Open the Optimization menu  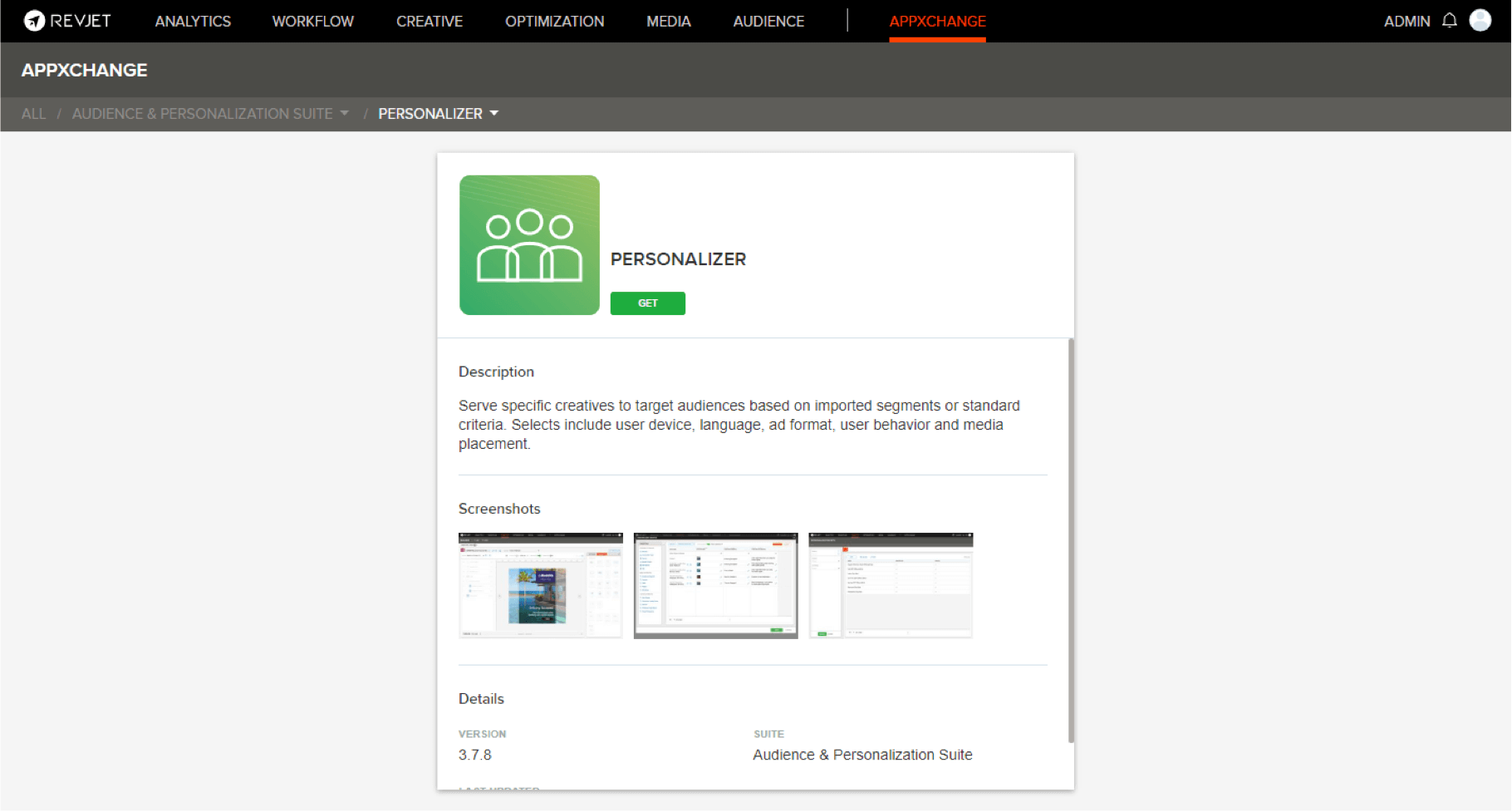tap(555, 22)
